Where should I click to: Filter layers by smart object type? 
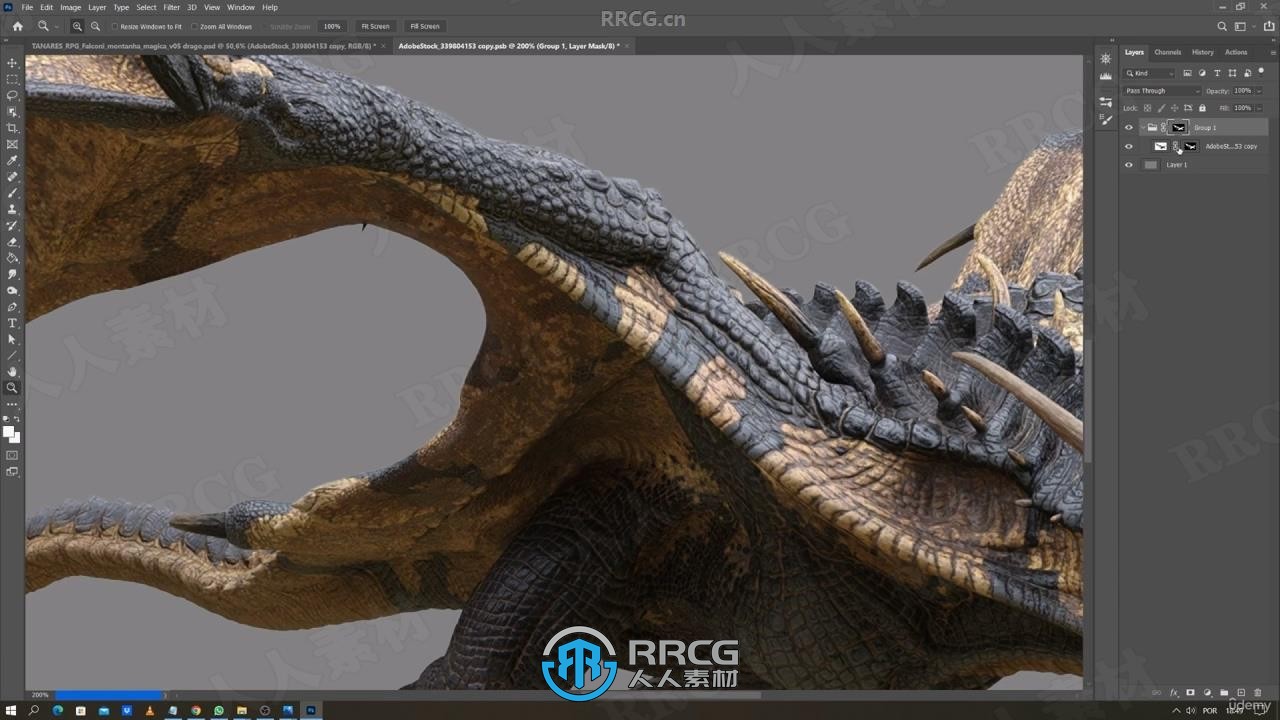[x=1247, y=73]
